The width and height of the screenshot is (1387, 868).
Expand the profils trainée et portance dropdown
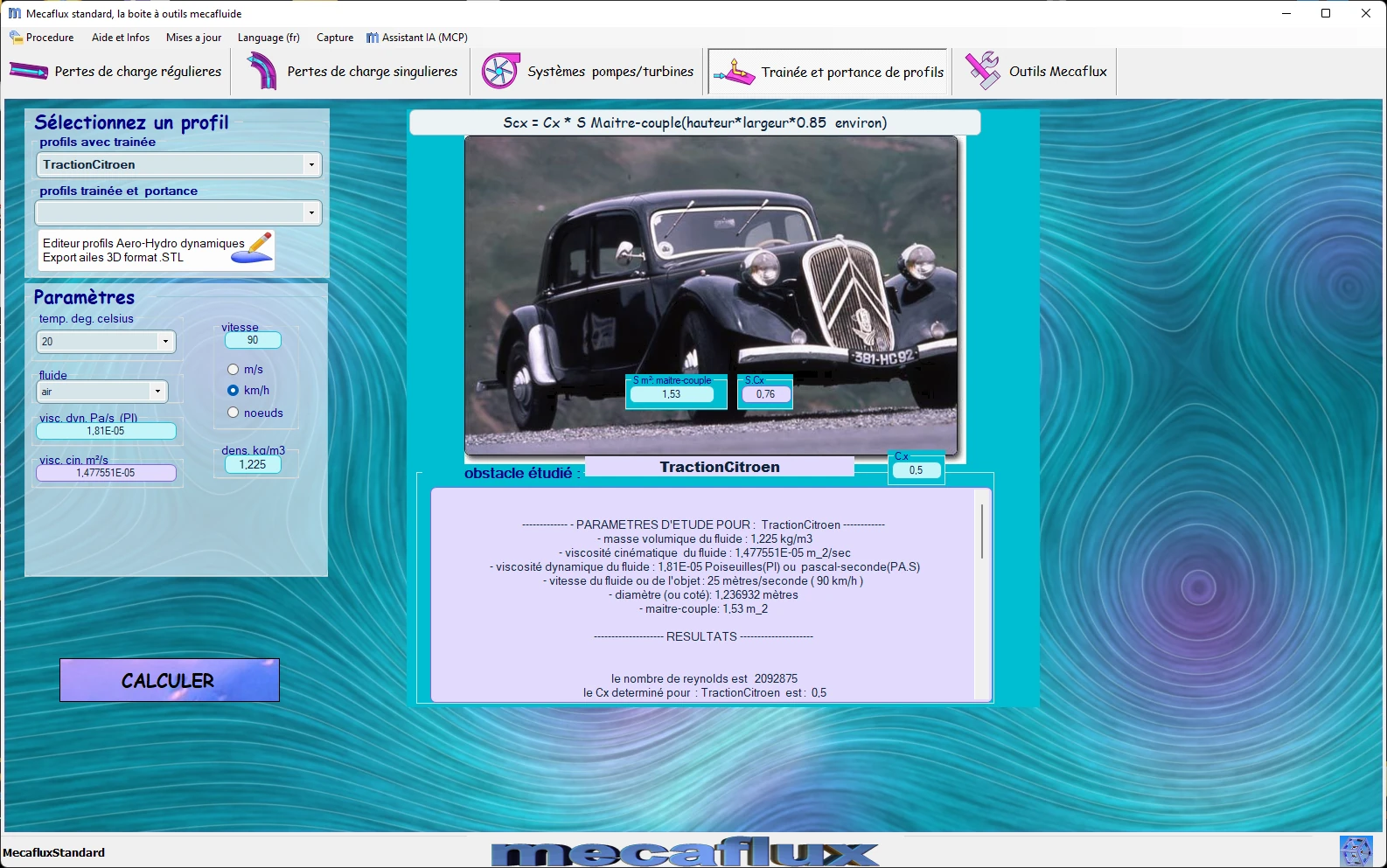(311, 212)
